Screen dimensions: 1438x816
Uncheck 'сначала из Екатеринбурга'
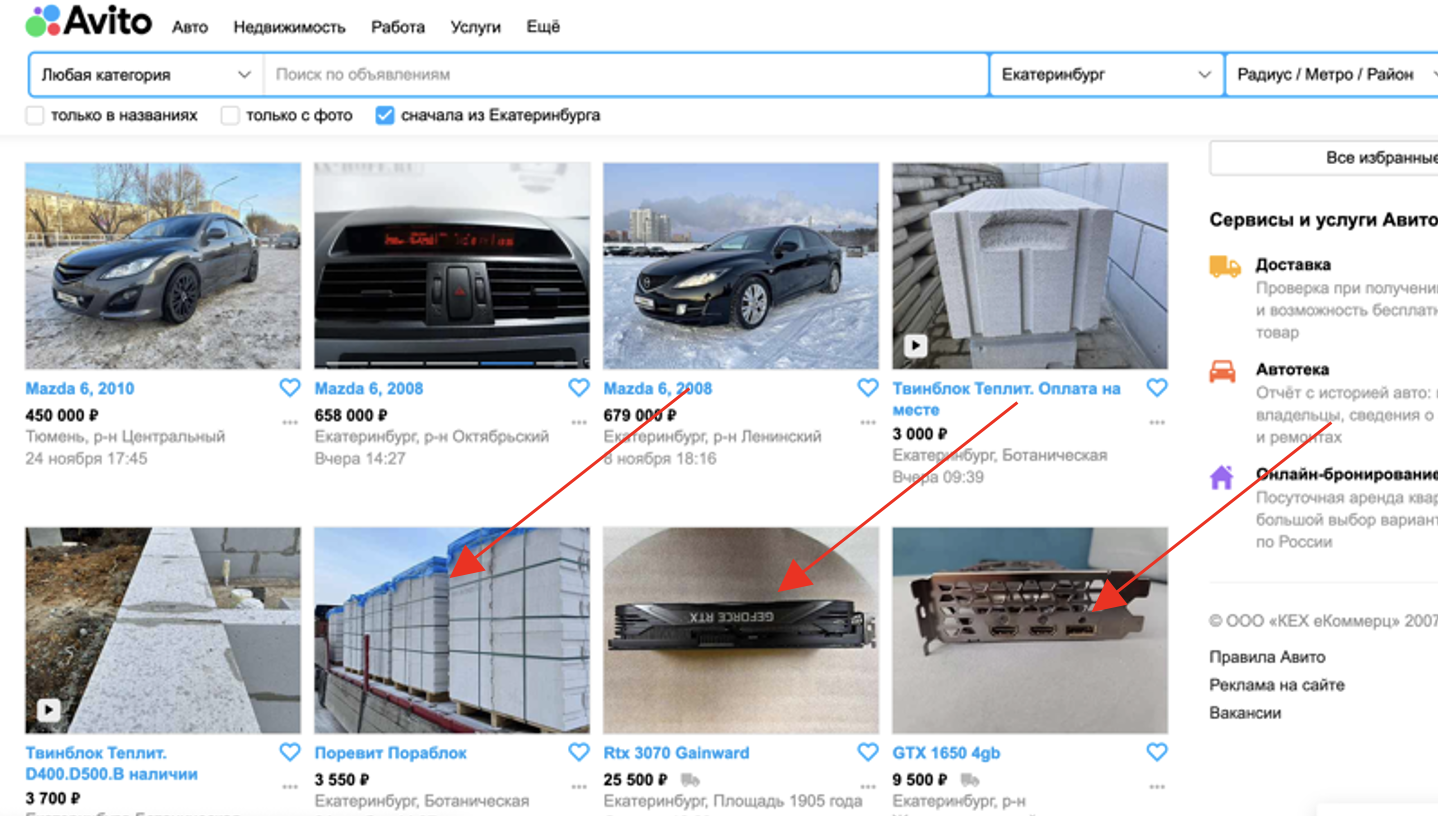(x=385, y=115)
